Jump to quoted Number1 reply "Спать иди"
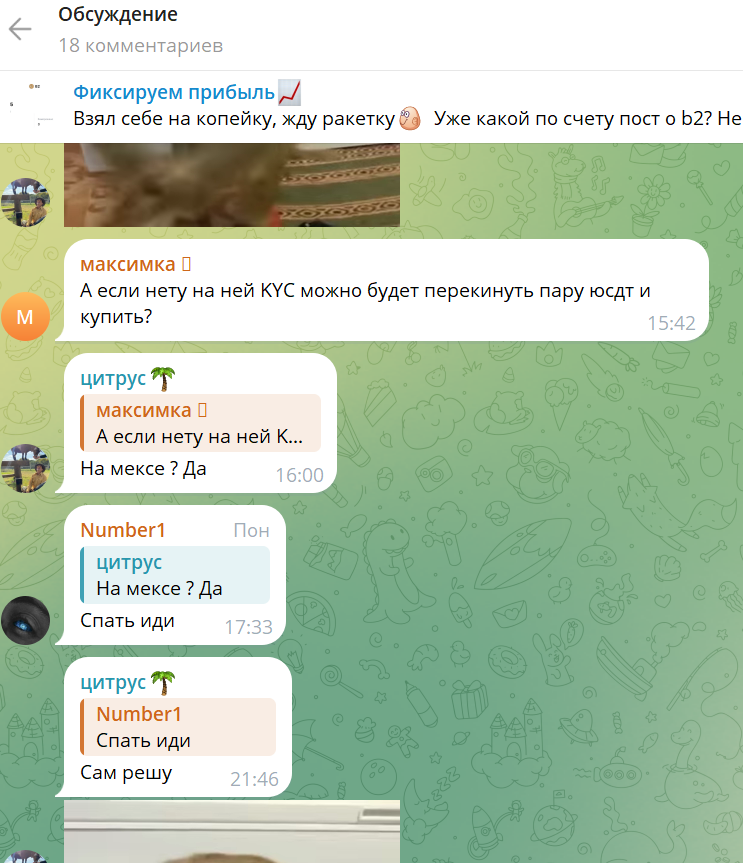 (178, 727)
